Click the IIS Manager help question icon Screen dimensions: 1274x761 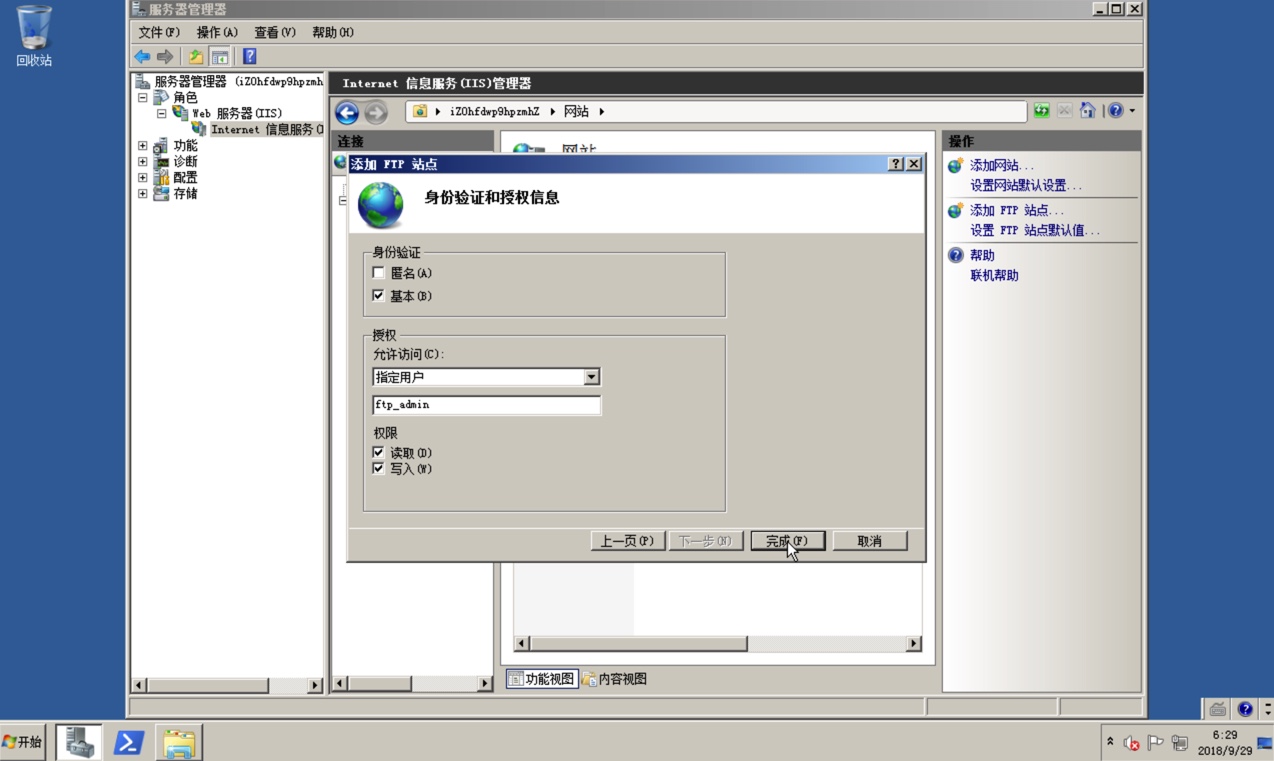(x=1116, y=111)
